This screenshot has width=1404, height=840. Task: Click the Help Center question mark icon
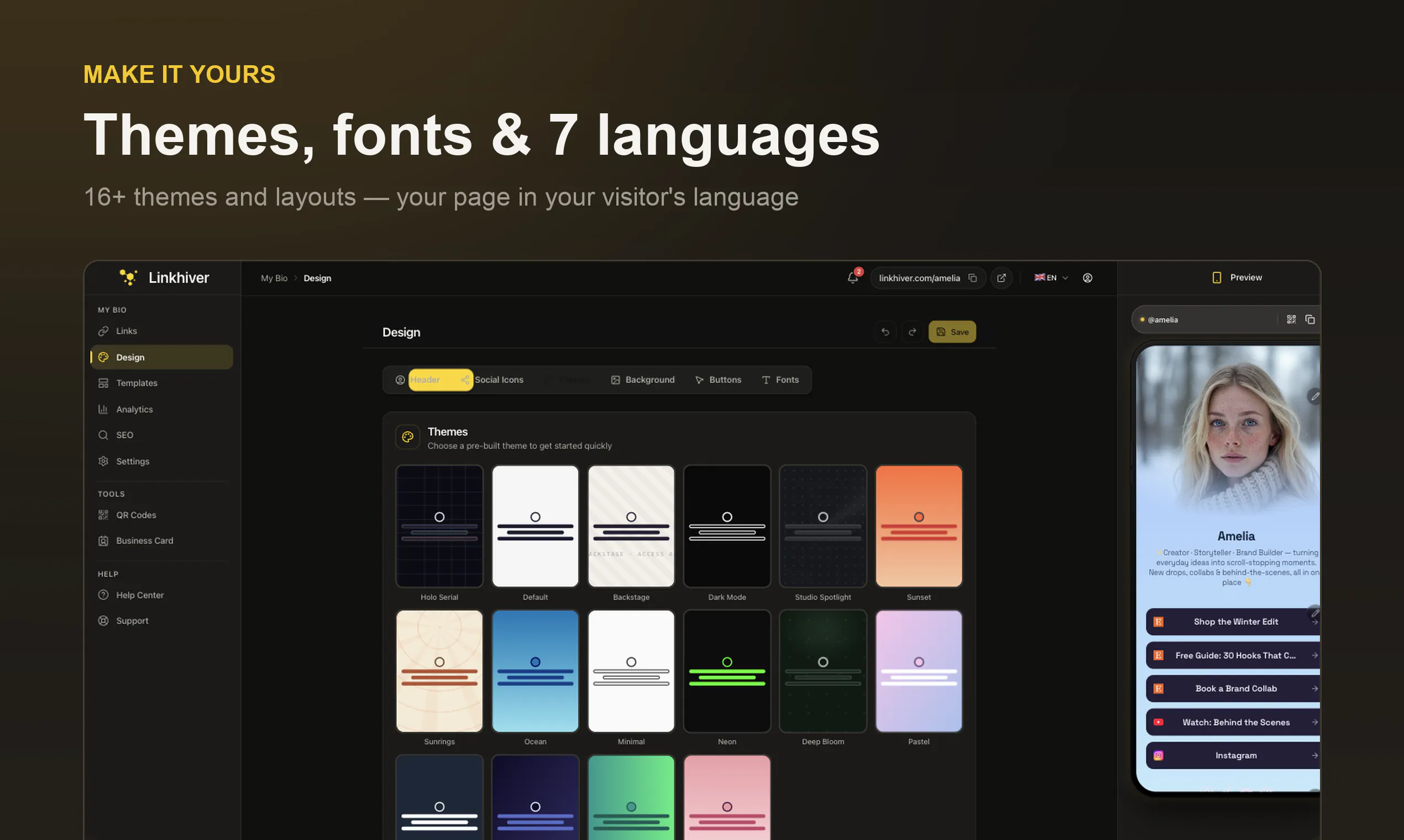[x=103, y=596]
